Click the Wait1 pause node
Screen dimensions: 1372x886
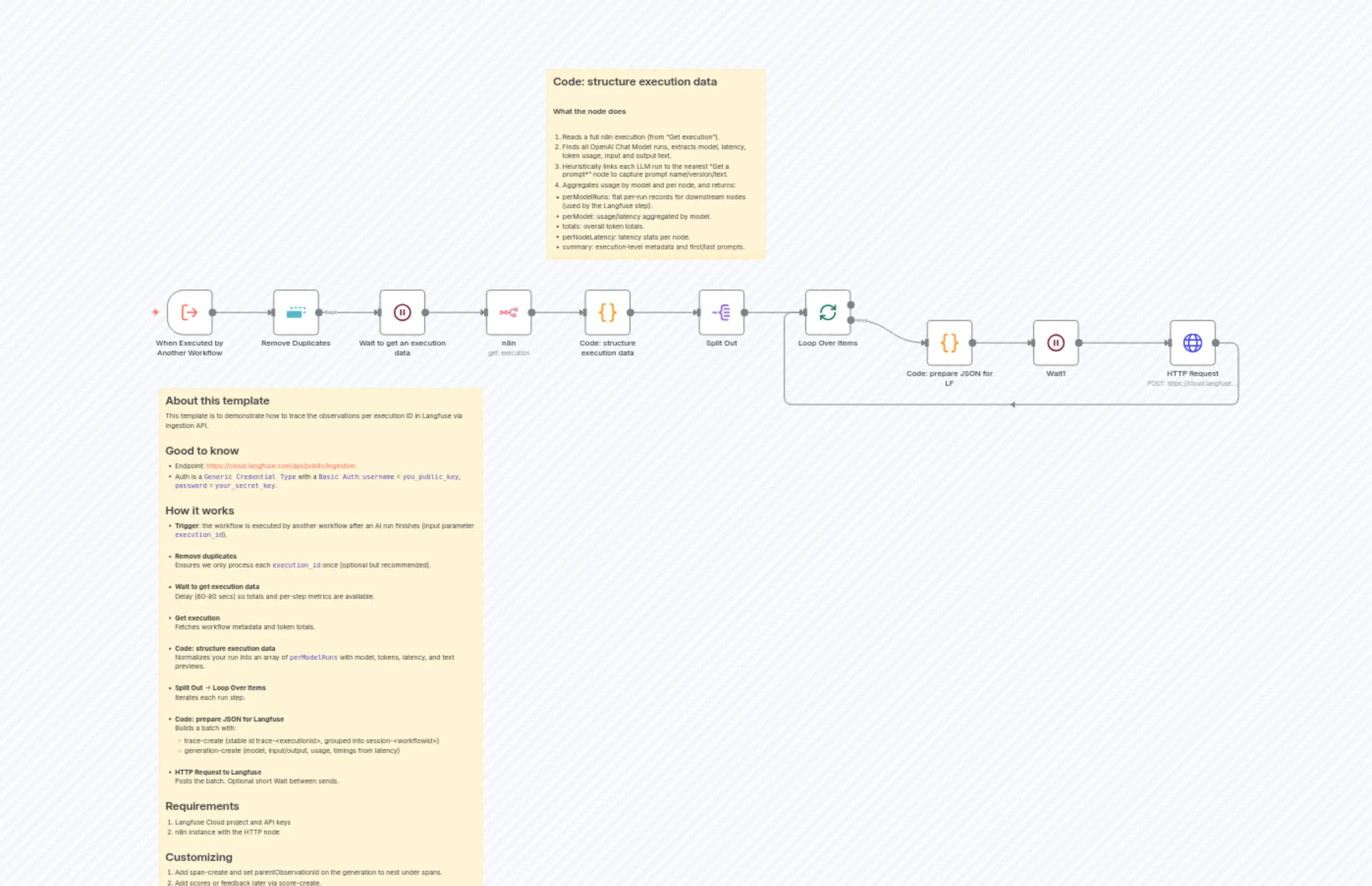(1055, 342)
